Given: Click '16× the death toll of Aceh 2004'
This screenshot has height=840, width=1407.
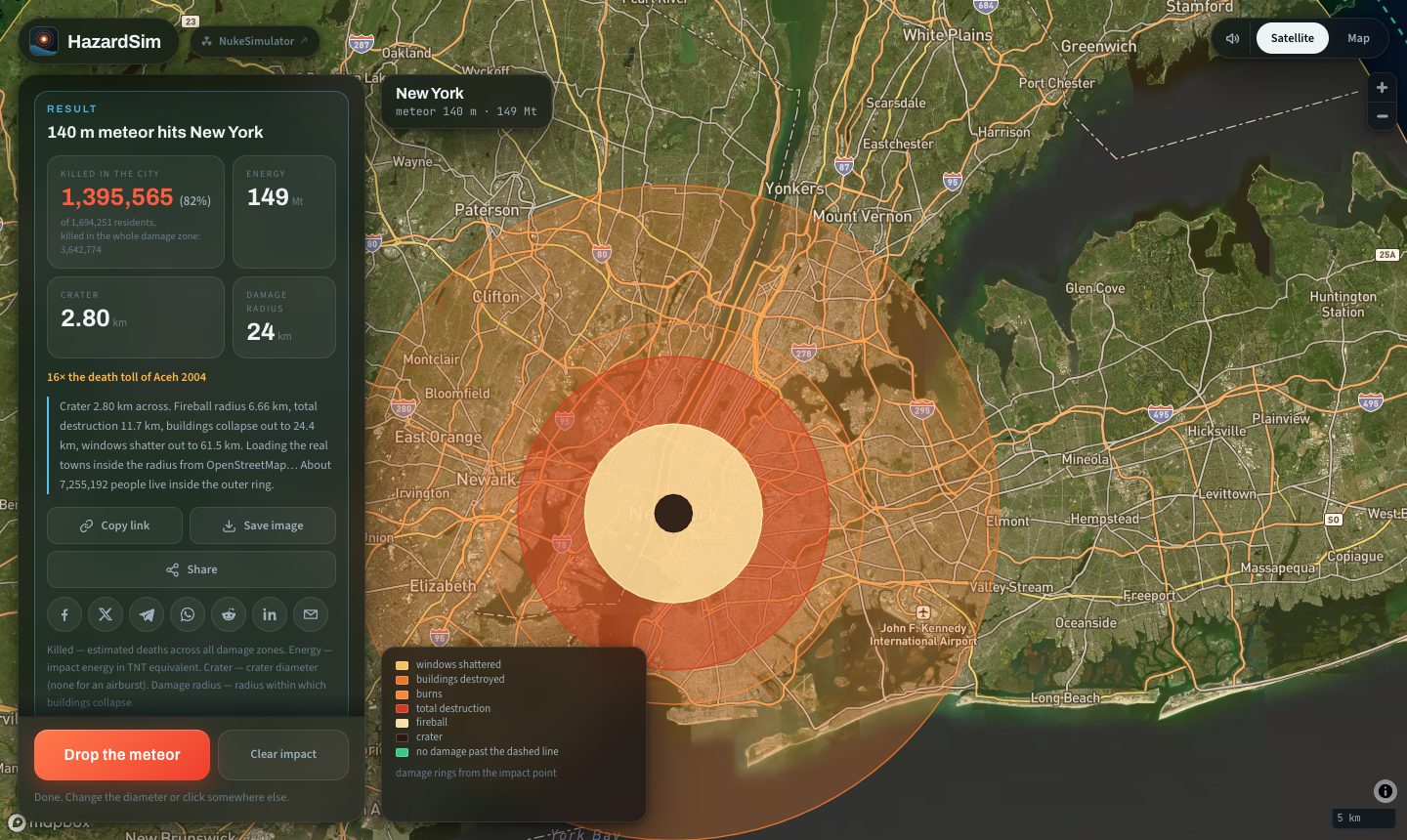Looking at the screenshot, I should click(x=126, y=377).
